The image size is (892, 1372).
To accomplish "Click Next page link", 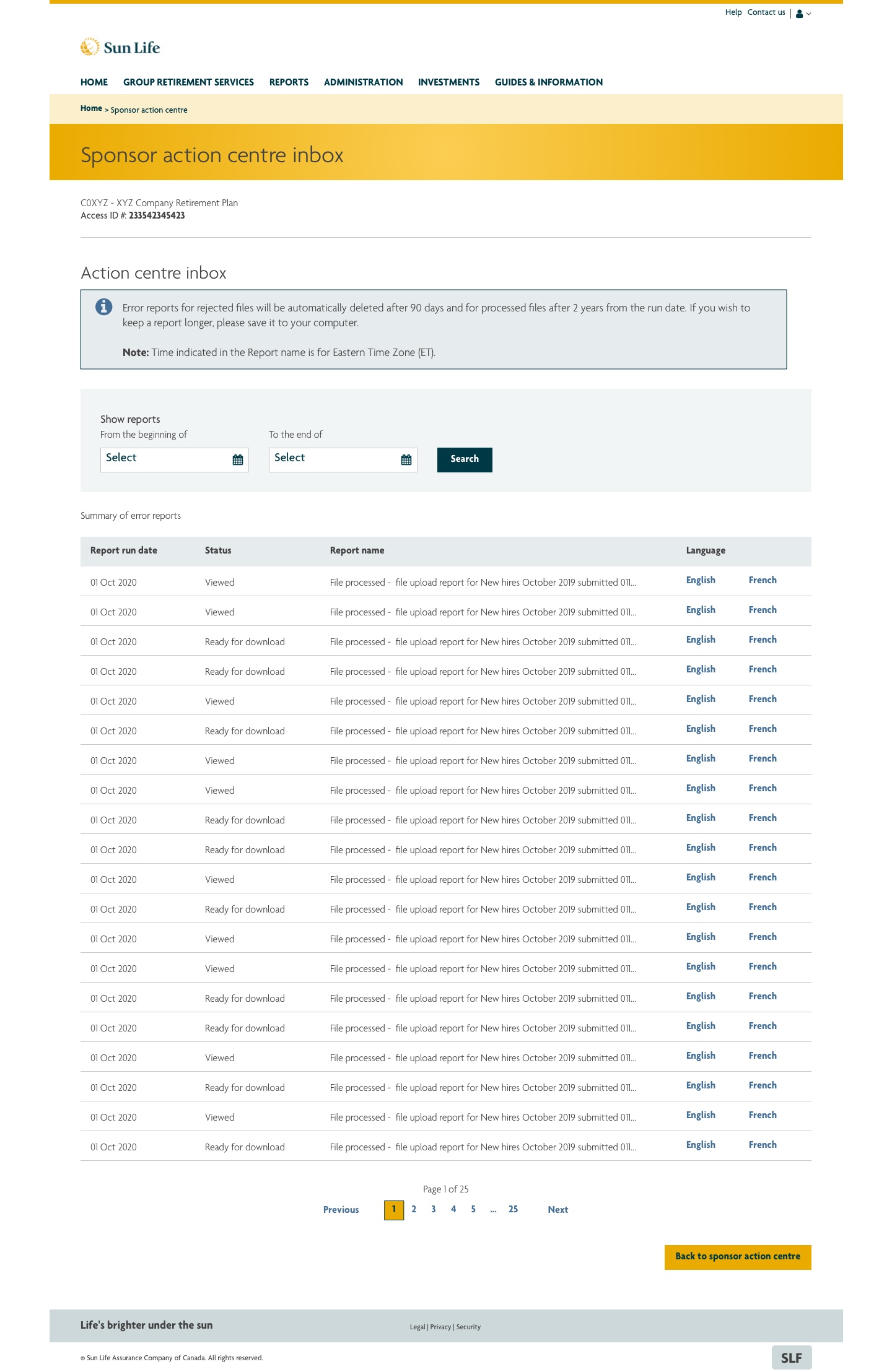I will 557,1210.
